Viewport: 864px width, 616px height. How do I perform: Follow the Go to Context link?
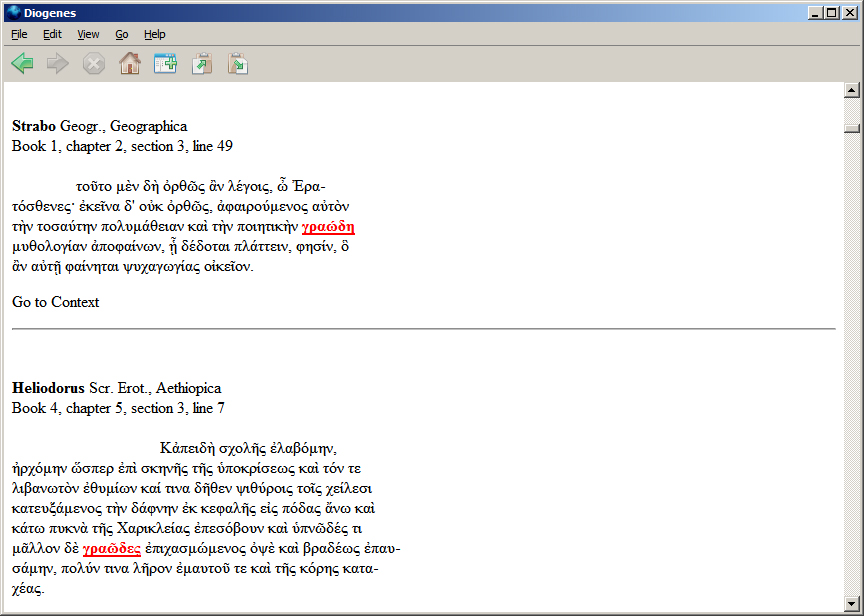[55, 302]
